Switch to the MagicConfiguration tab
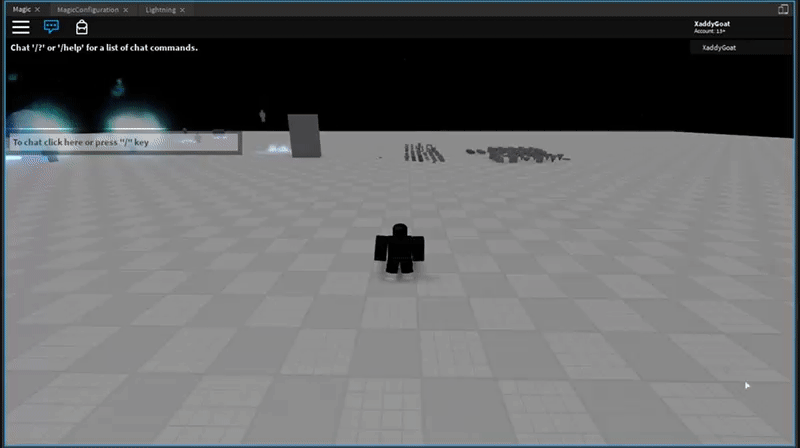800x448 pixels. pyautogui.click(x=88, y=10)
